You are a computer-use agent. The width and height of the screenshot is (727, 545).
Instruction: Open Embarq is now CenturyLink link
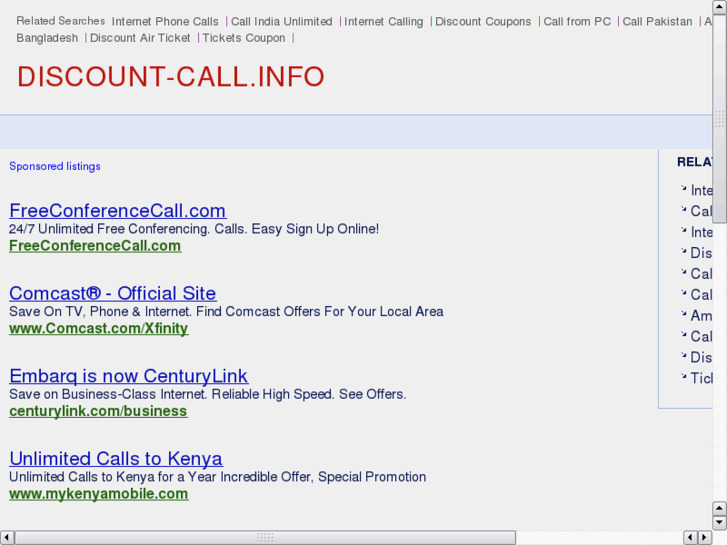128,376
